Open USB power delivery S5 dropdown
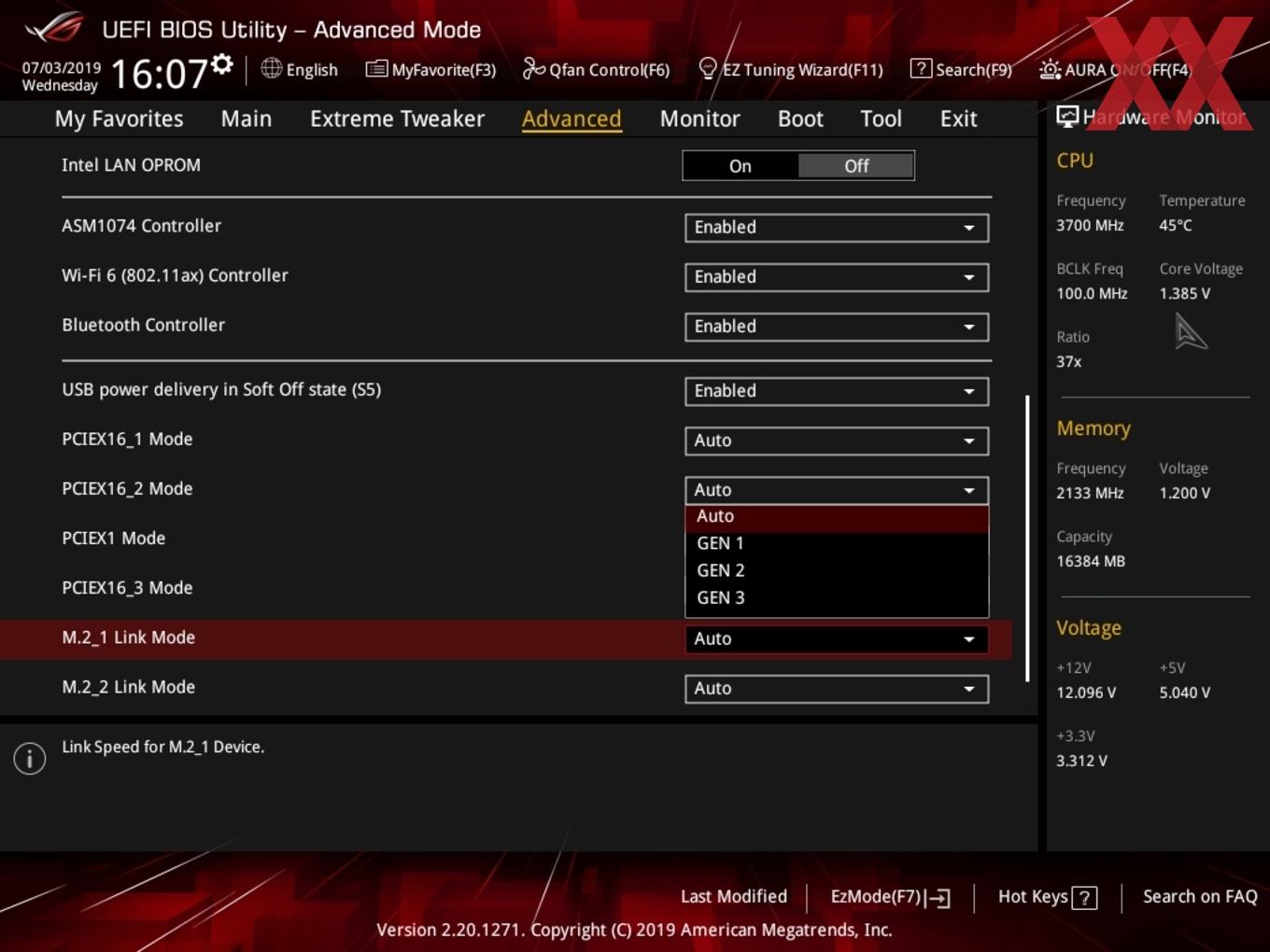The width and height of the screenshot is (1270, 952). coord(837,391)
